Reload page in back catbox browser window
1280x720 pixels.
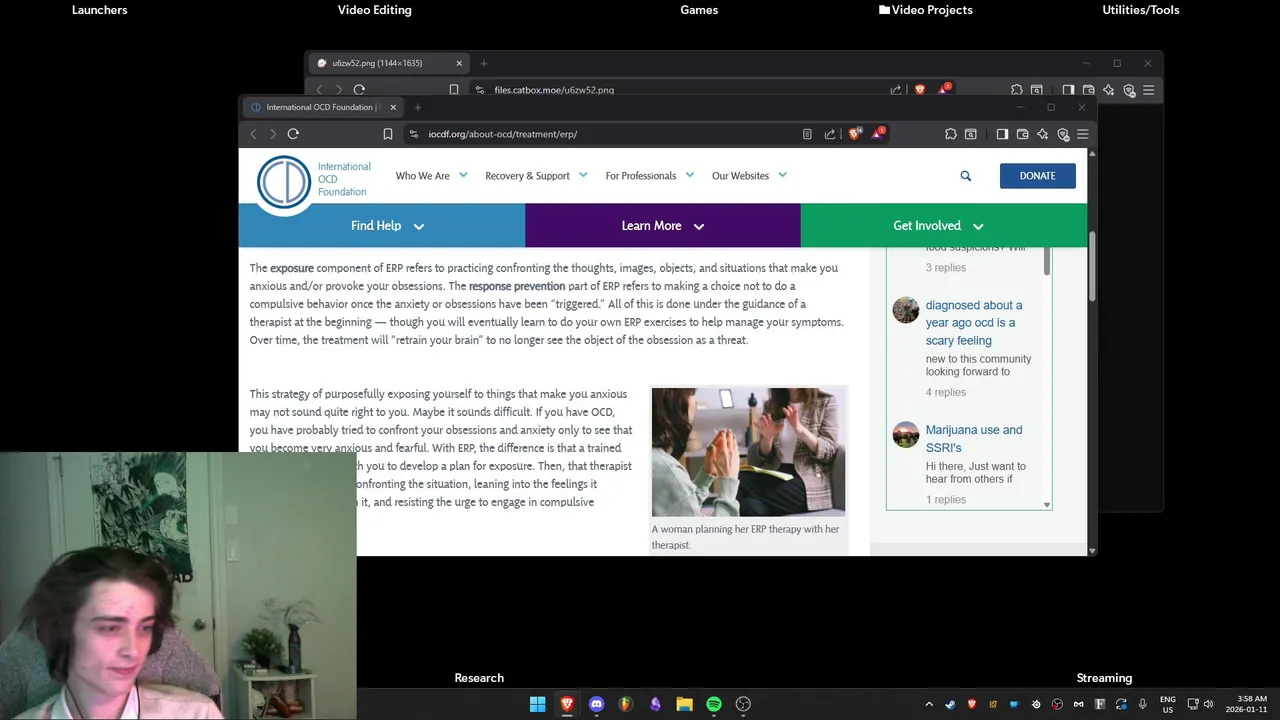click(x=359, y=90)
